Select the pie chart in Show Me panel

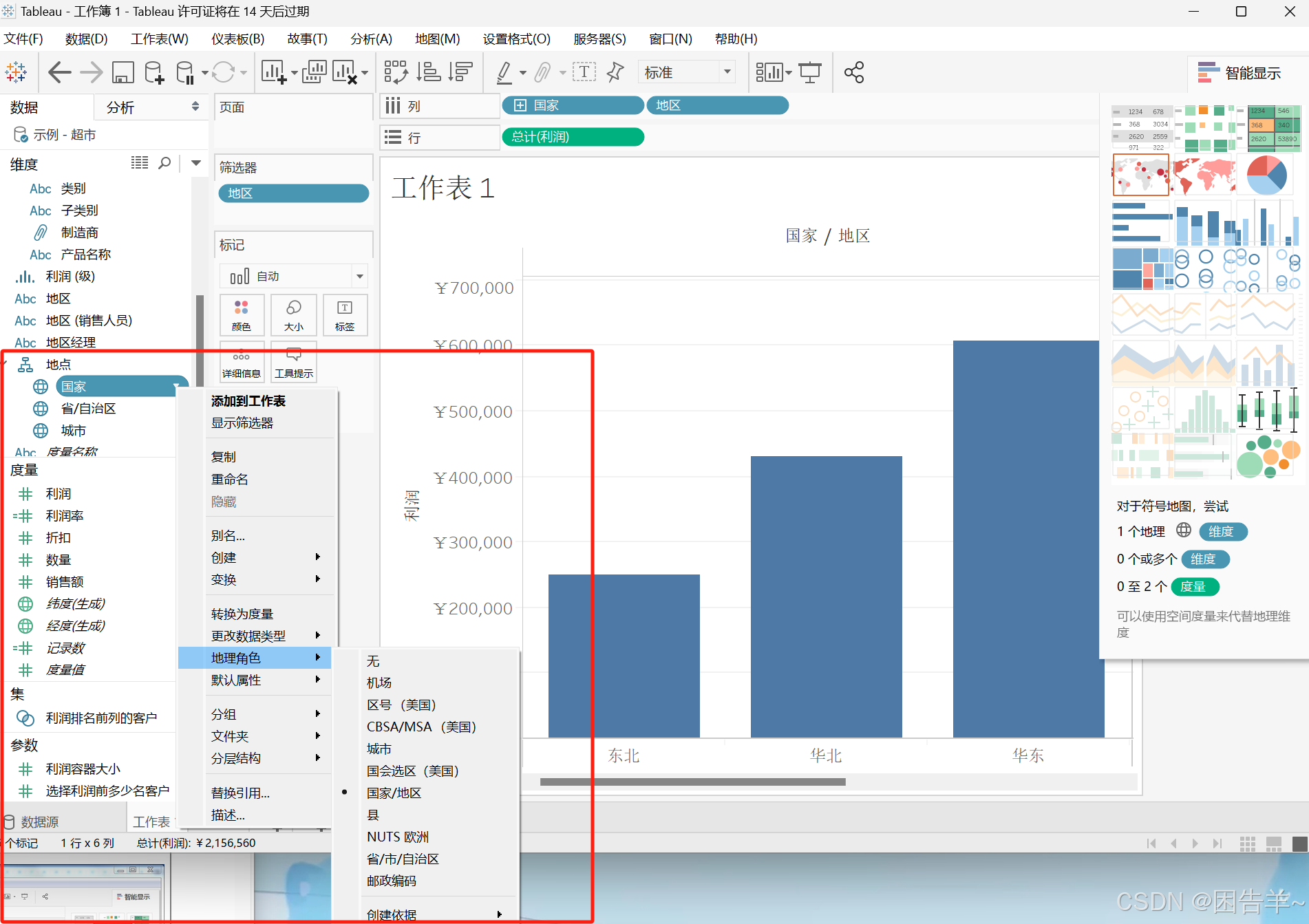pos(1267,175)
